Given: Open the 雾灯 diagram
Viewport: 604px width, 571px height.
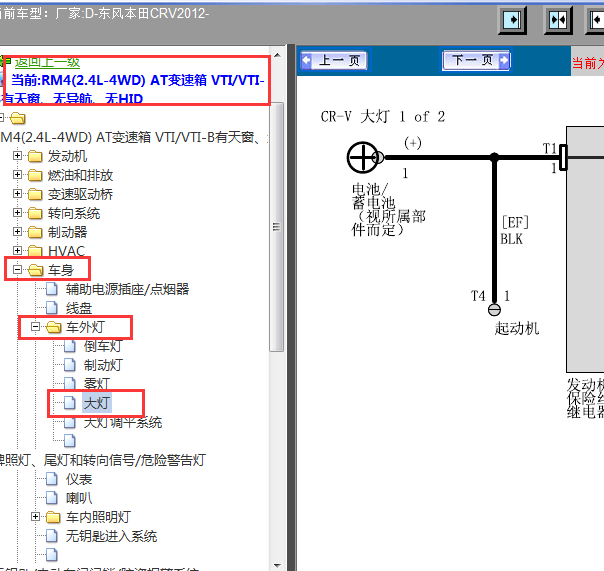Looking at the screenshot, I should [97, 384].
